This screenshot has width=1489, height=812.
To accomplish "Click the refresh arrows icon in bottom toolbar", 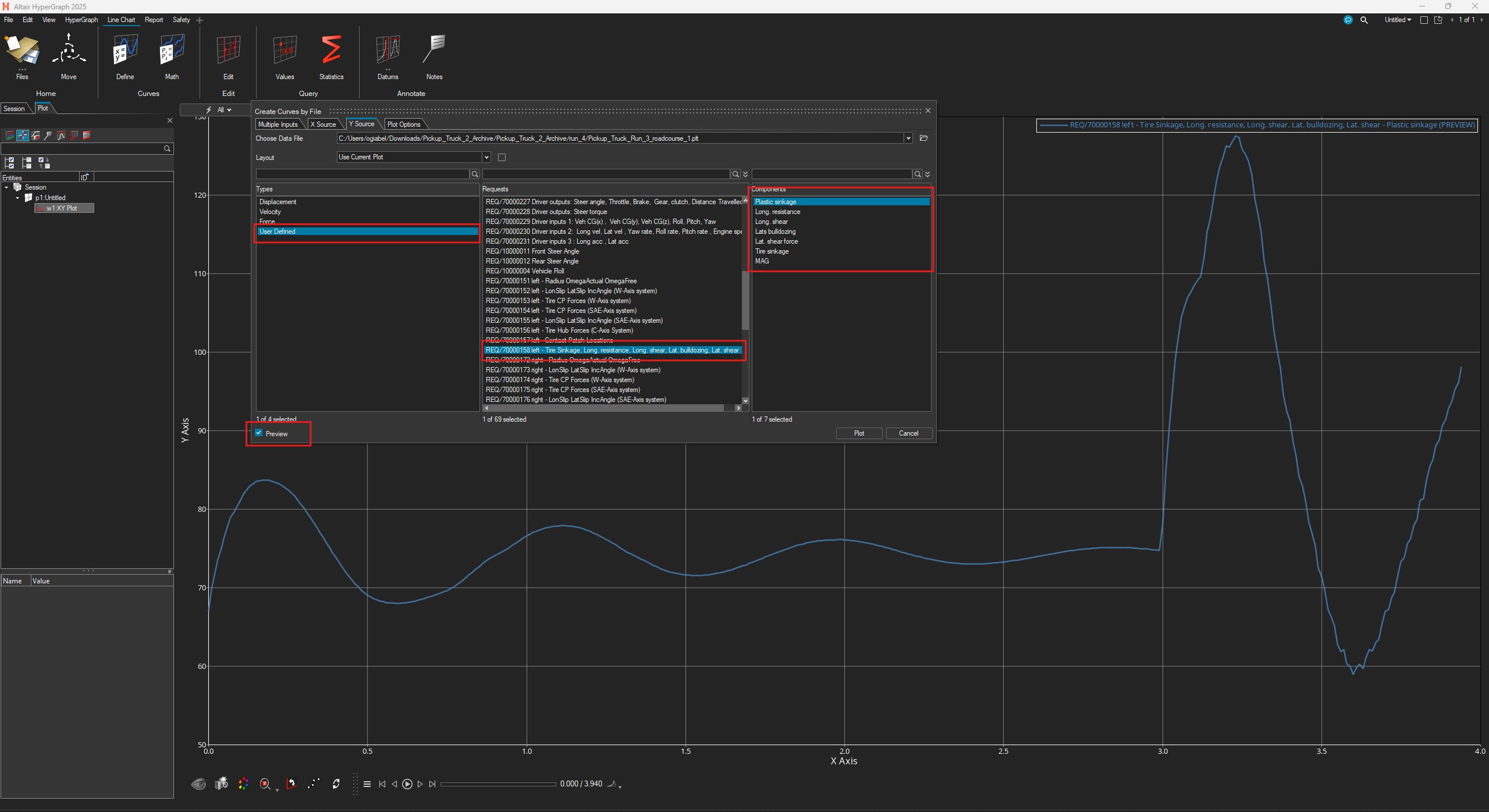I will point(336,784).
